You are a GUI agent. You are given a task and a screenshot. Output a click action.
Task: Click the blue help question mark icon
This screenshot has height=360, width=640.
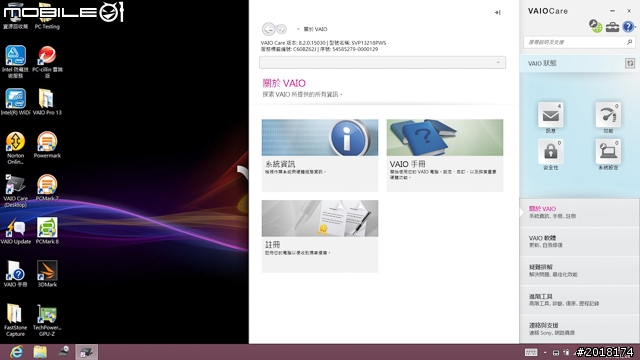point(628,27)
